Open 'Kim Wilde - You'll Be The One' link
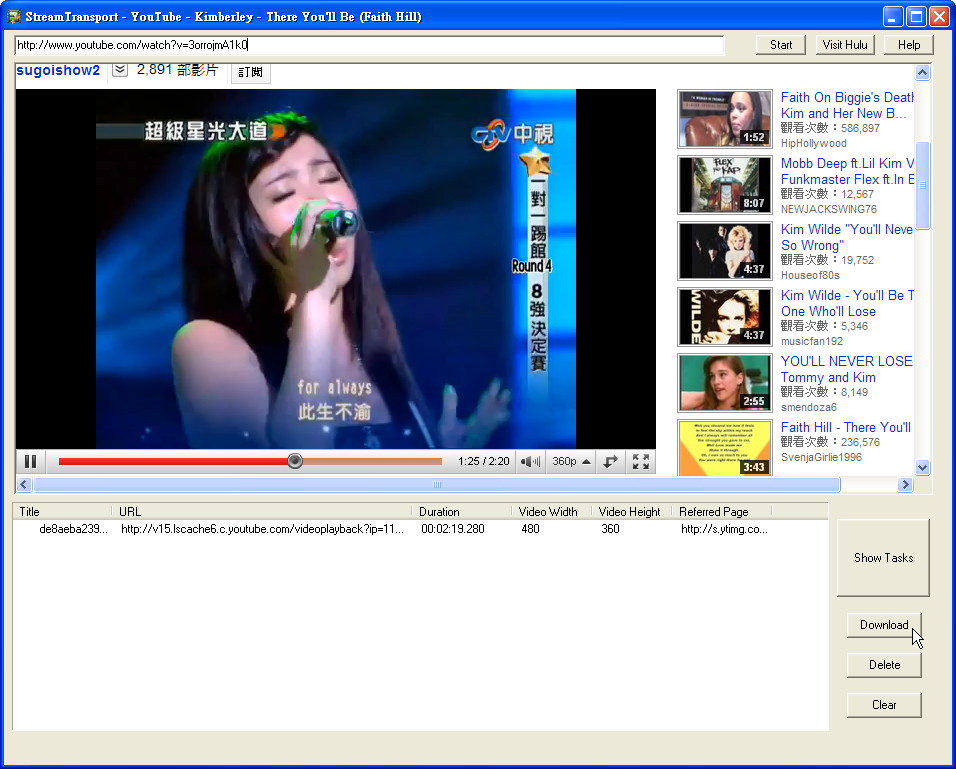This screenshot has width=956, height=769. (x=847, y=303)
